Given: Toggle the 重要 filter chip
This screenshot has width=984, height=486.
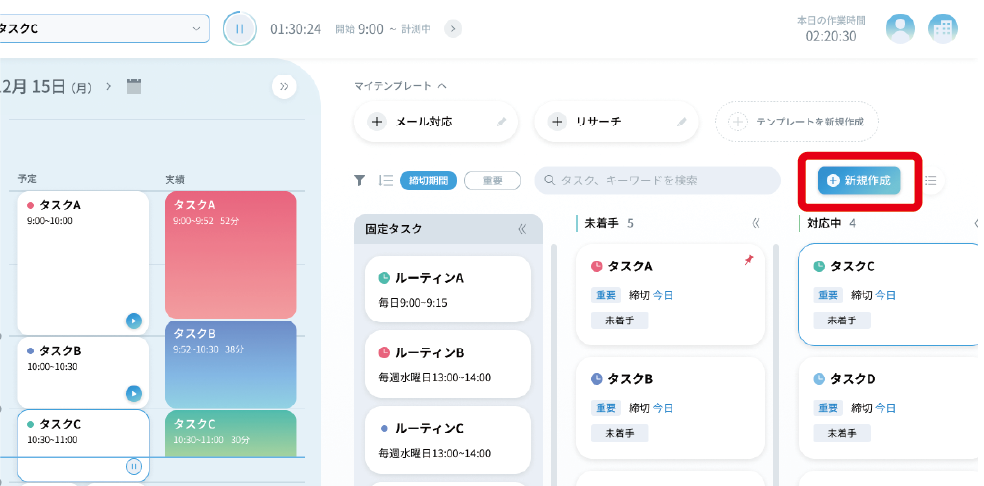Looking at the screenshot, I should [x=492, y=180].
